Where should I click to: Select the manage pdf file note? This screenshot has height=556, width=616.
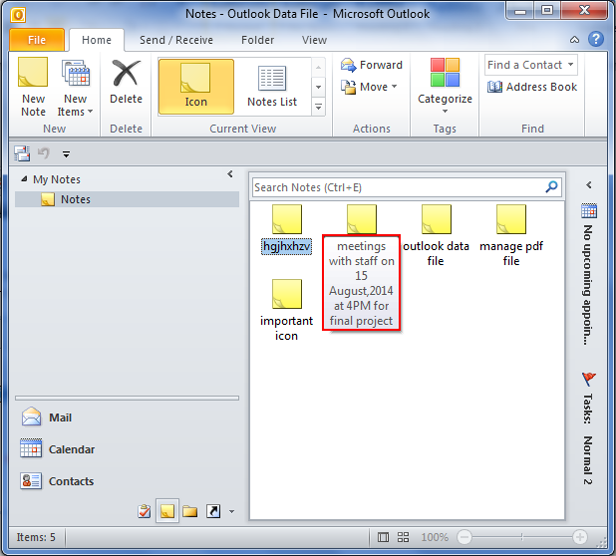[511, 236]
